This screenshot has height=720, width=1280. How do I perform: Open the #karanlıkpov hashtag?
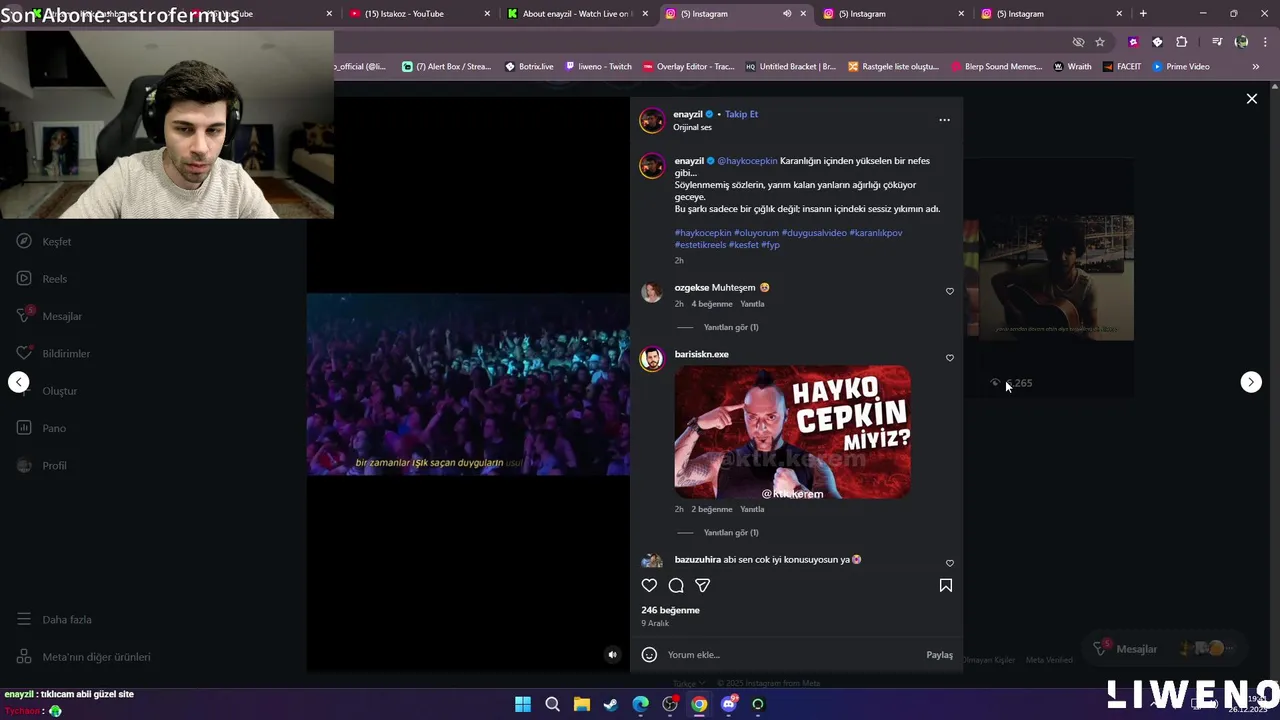click(876, 233)
